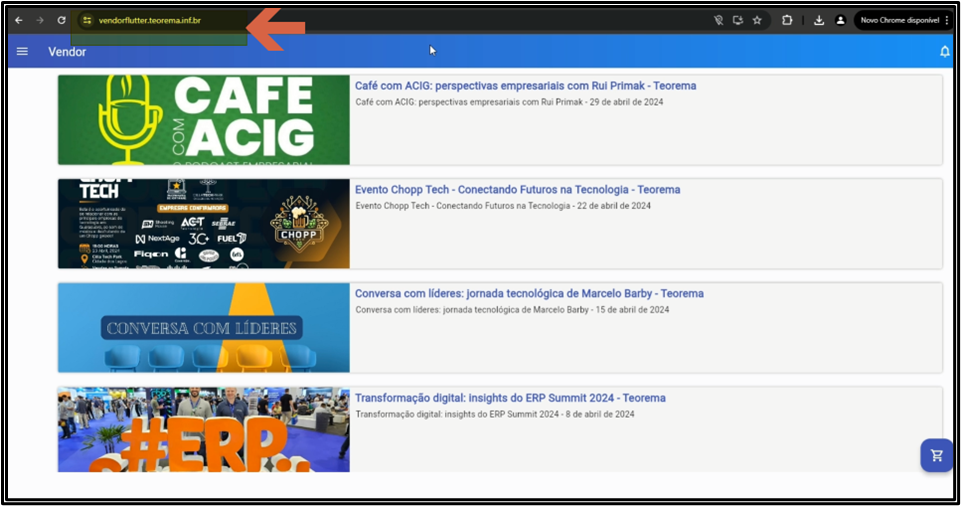Bookmark this page with the star icon
This screenshot has height=506, width=961.
pyautogui.click(x=757, y=20)
